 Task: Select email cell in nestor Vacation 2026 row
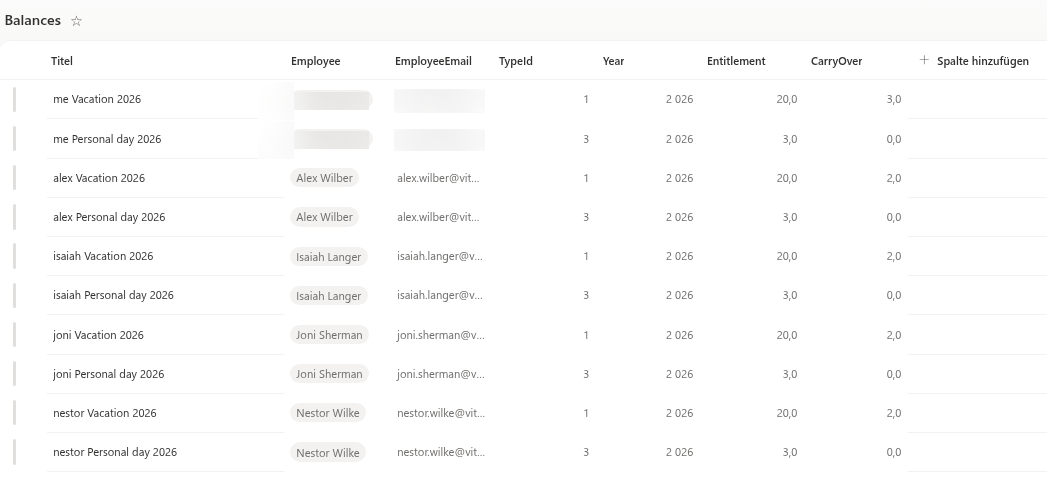[441, 413]
